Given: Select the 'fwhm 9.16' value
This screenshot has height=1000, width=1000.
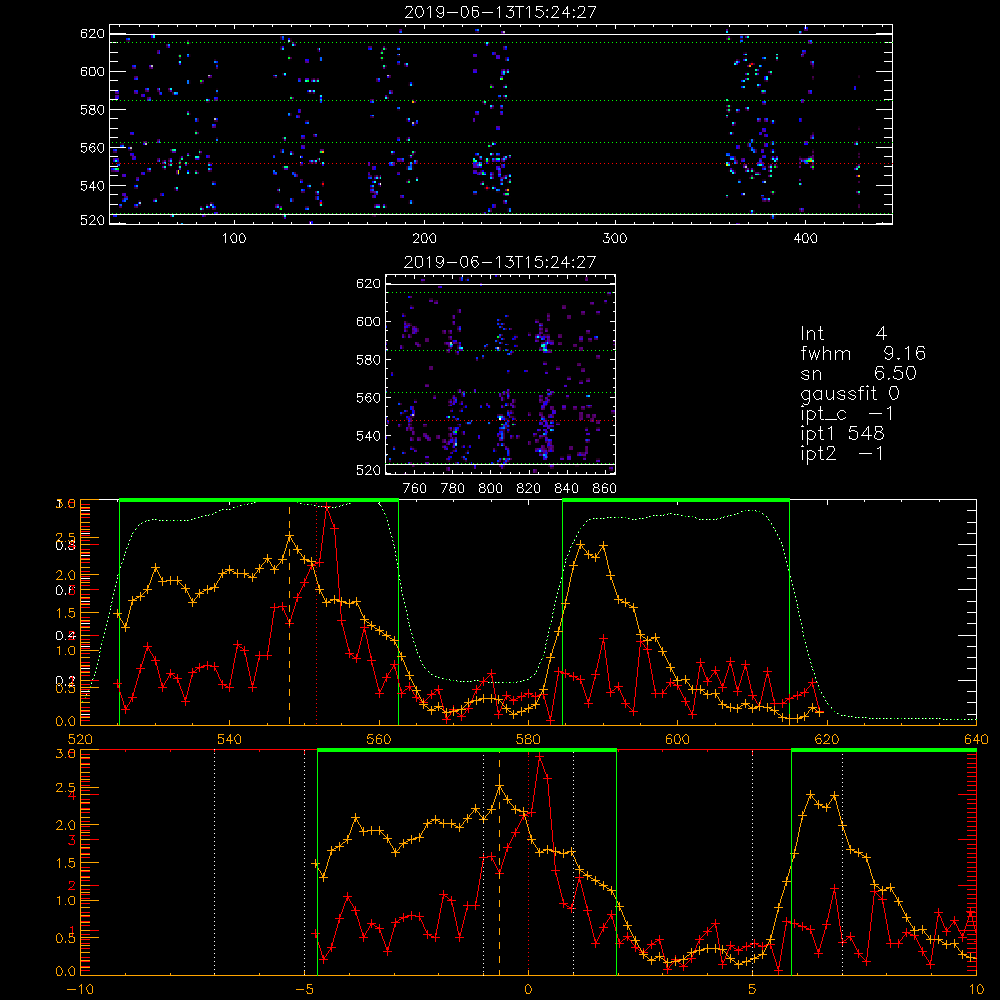Looking at the screenshot, I should pos(863,353).
